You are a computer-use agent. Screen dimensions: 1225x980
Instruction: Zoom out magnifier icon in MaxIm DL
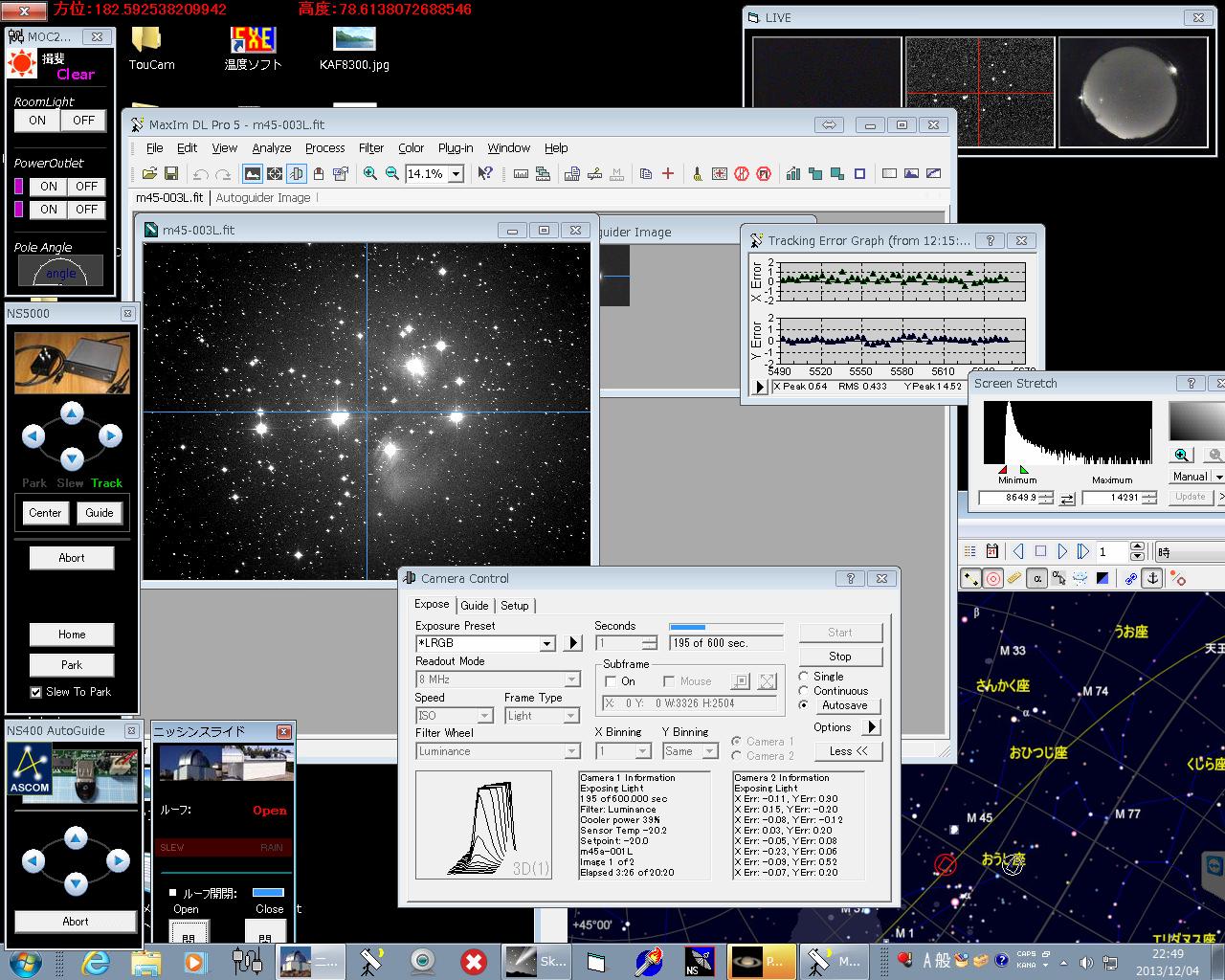coord(392,173)
